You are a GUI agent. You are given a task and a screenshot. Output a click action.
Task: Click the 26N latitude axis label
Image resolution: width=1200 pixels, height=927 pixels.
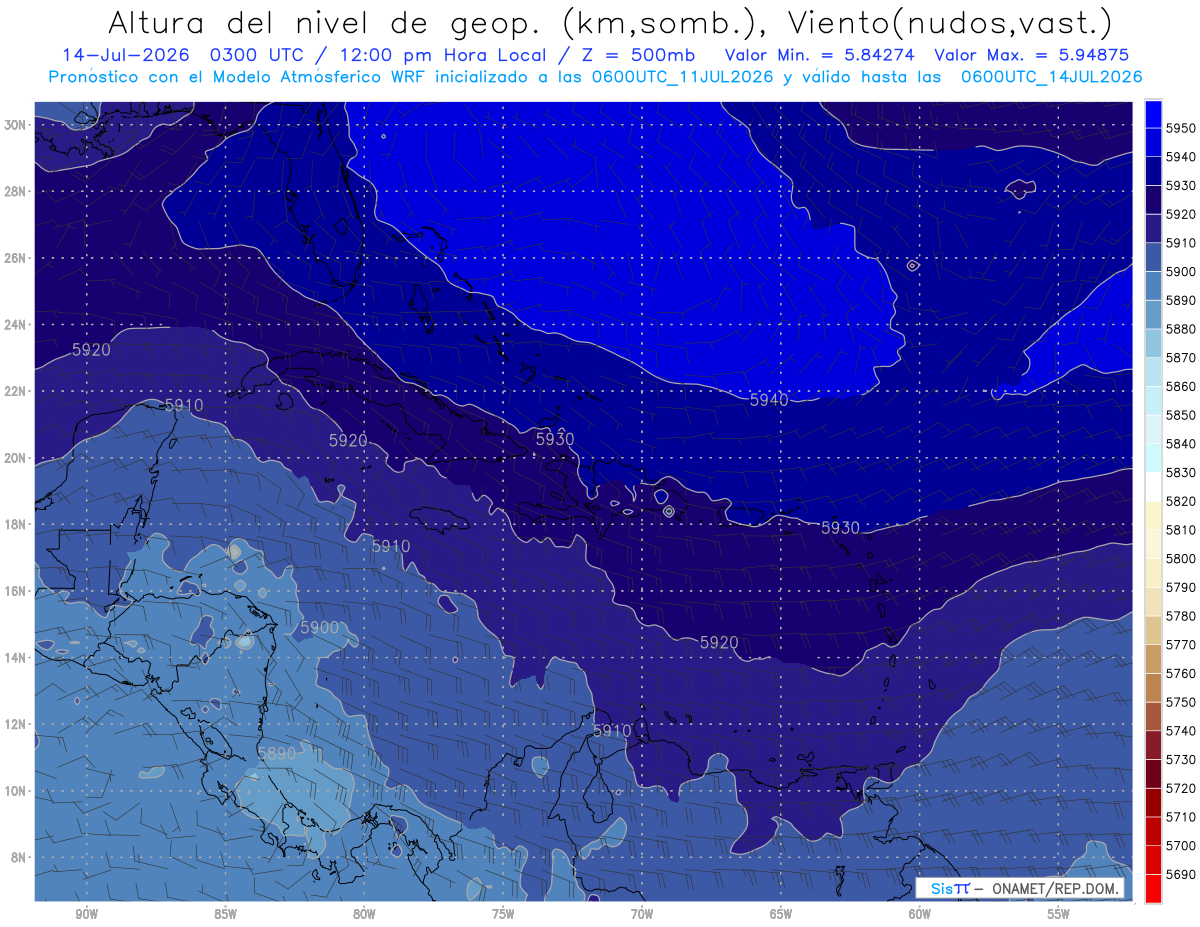(x=15, y=258)
